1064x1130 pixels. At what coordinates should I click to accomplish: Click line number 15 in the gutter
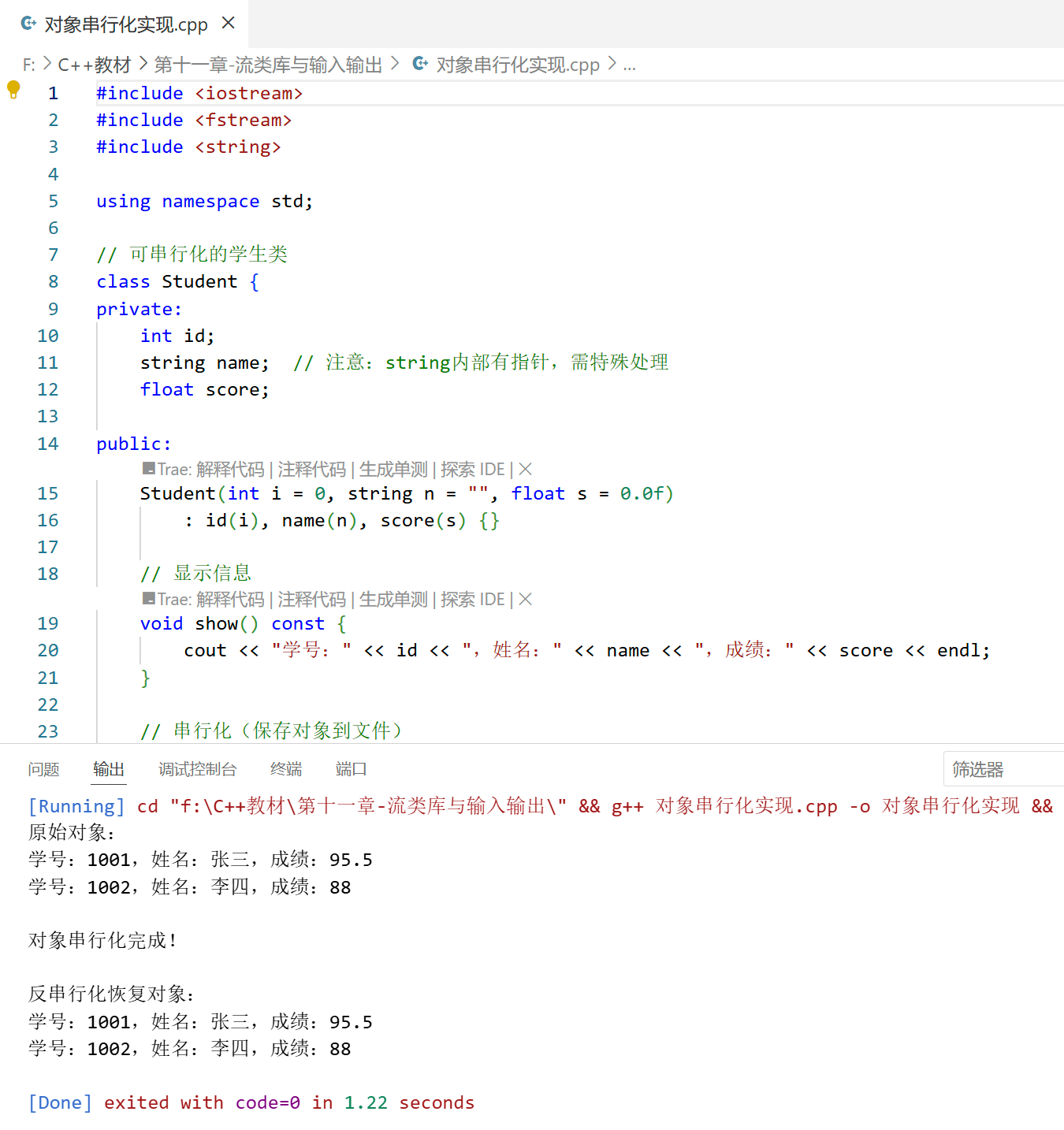coord(48,493)
